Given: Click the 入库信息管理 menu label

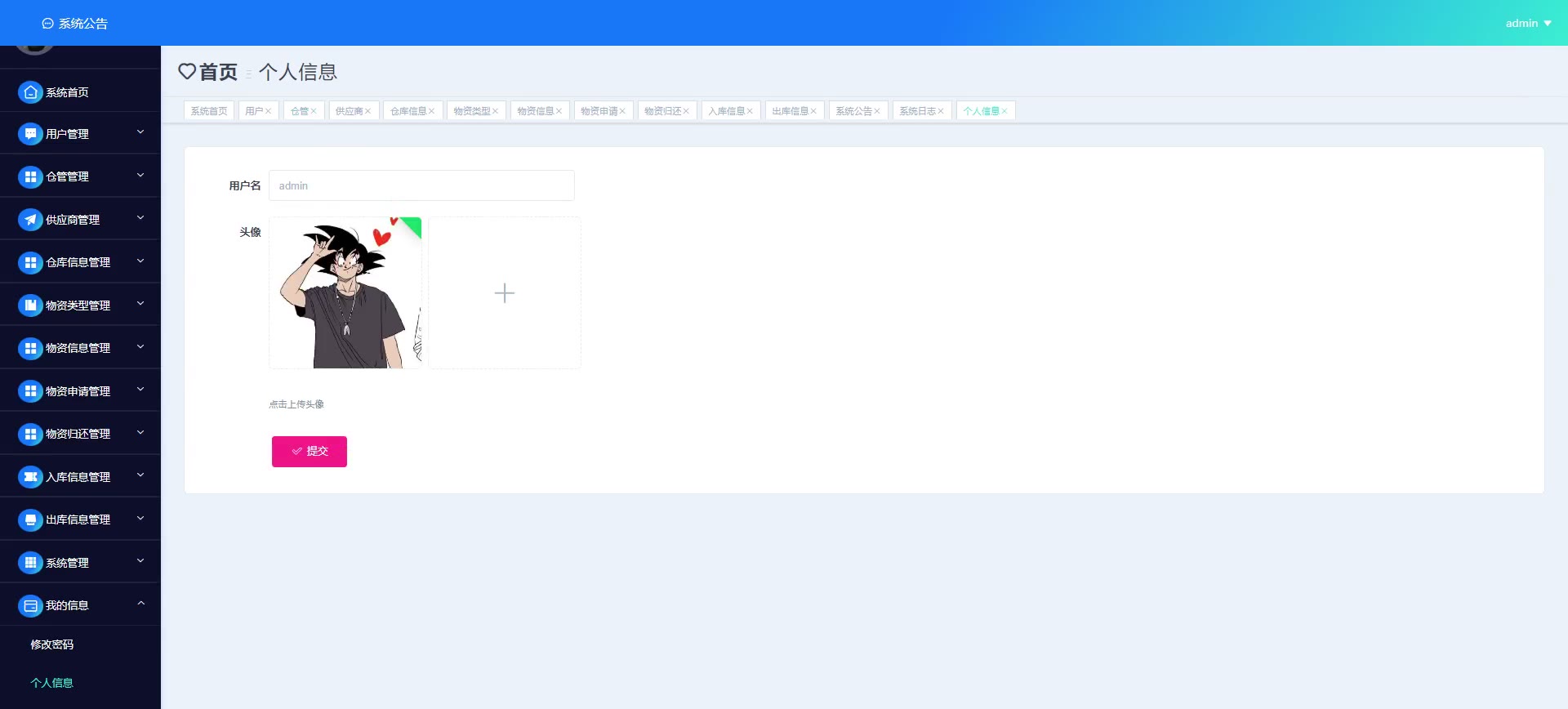Looking at the screenshot, I should tap(78, 477).
